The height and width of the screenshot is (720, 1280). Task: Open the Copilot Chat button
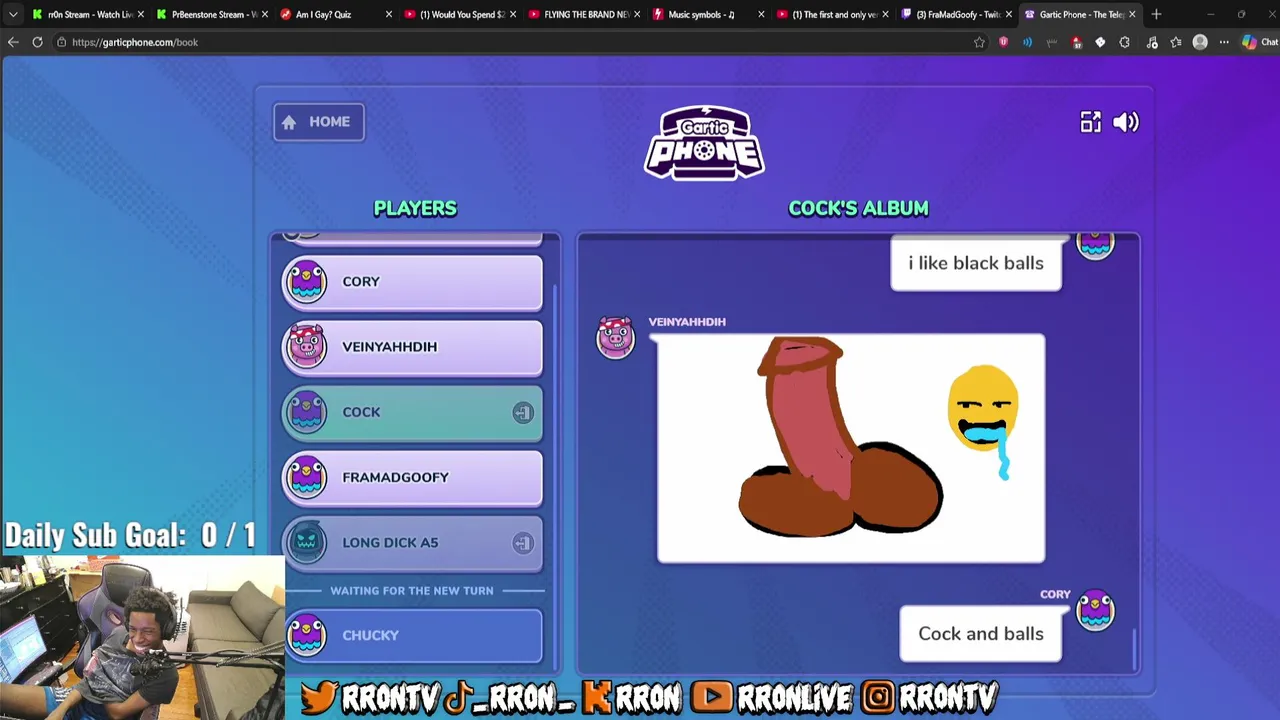point(1260,42)
